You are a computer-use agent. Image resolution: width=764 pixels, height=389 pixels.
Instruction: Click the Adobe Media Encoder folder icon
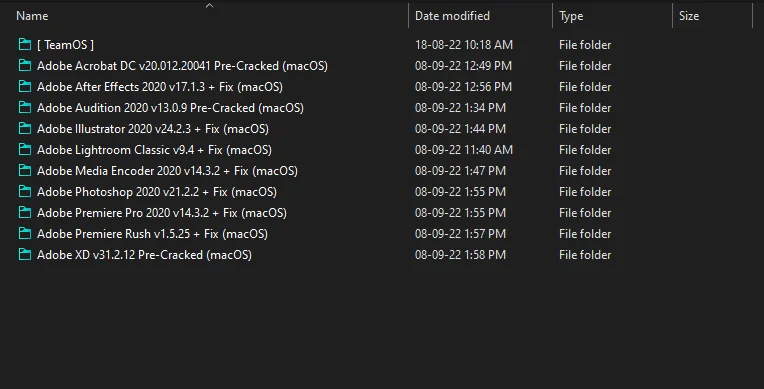24,170
